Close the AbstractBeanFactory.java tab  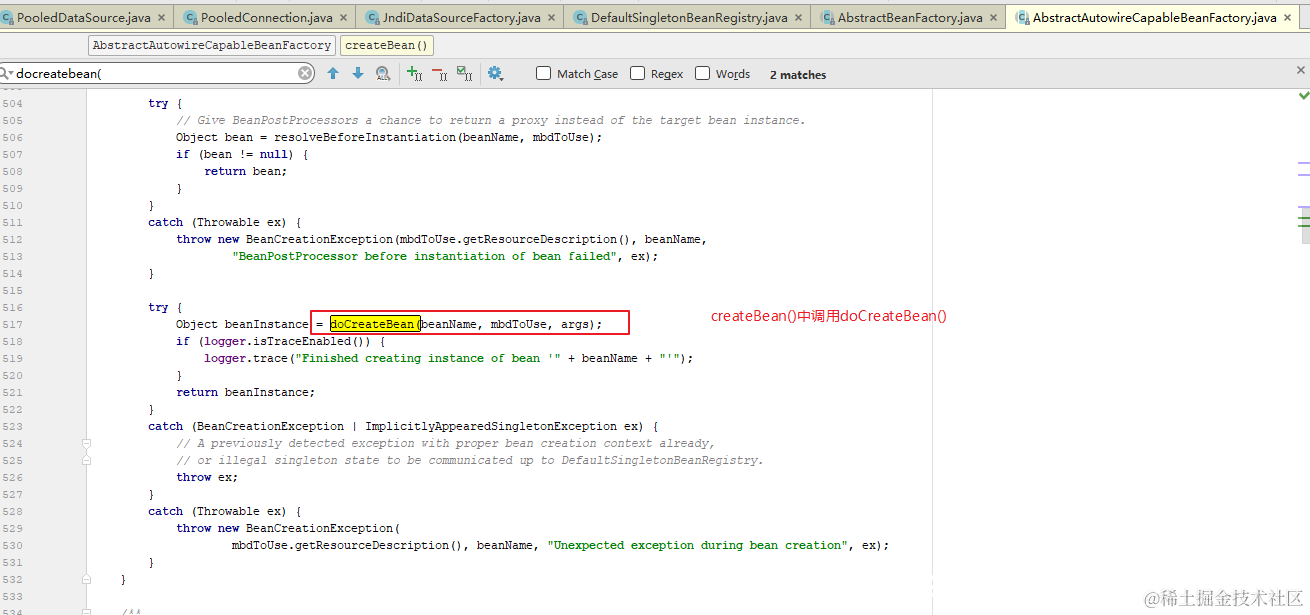point(993,18)
